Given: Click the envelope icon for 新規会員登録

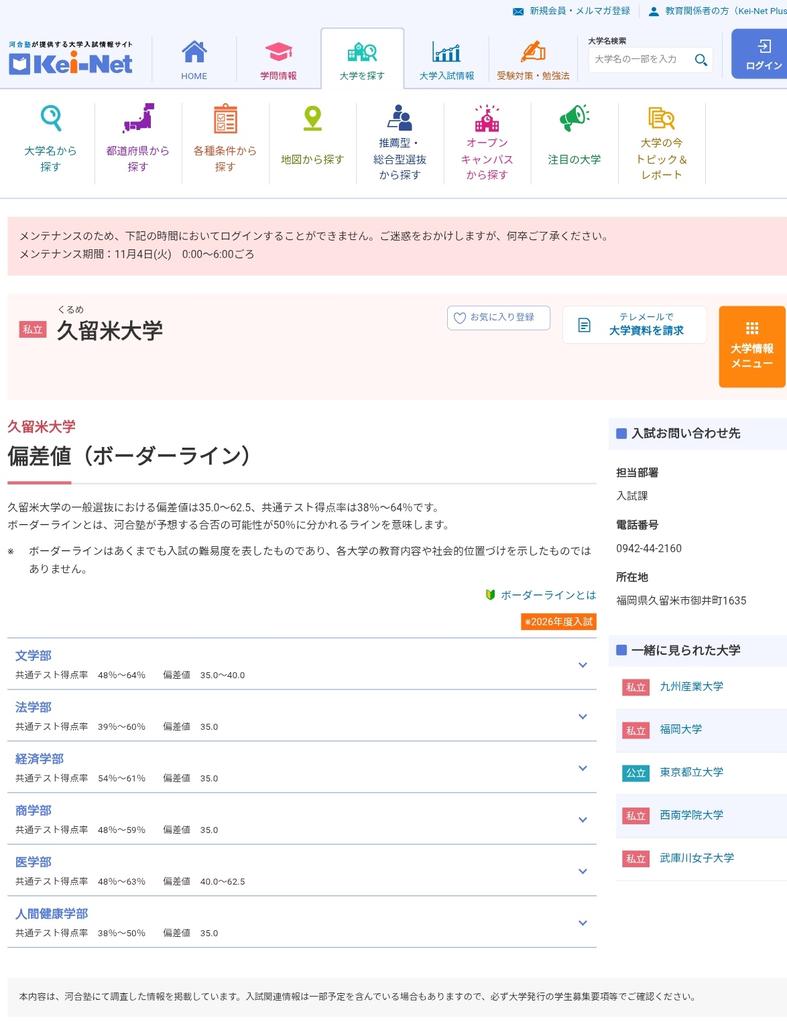Looking at the screenshot, I should coord(518,11).
